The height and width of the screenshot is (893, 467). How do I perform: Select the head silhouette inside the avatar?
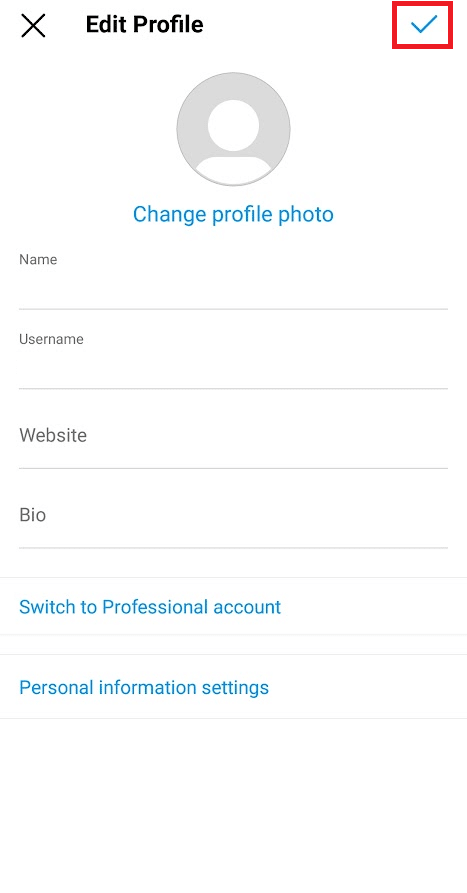point(234,125)
